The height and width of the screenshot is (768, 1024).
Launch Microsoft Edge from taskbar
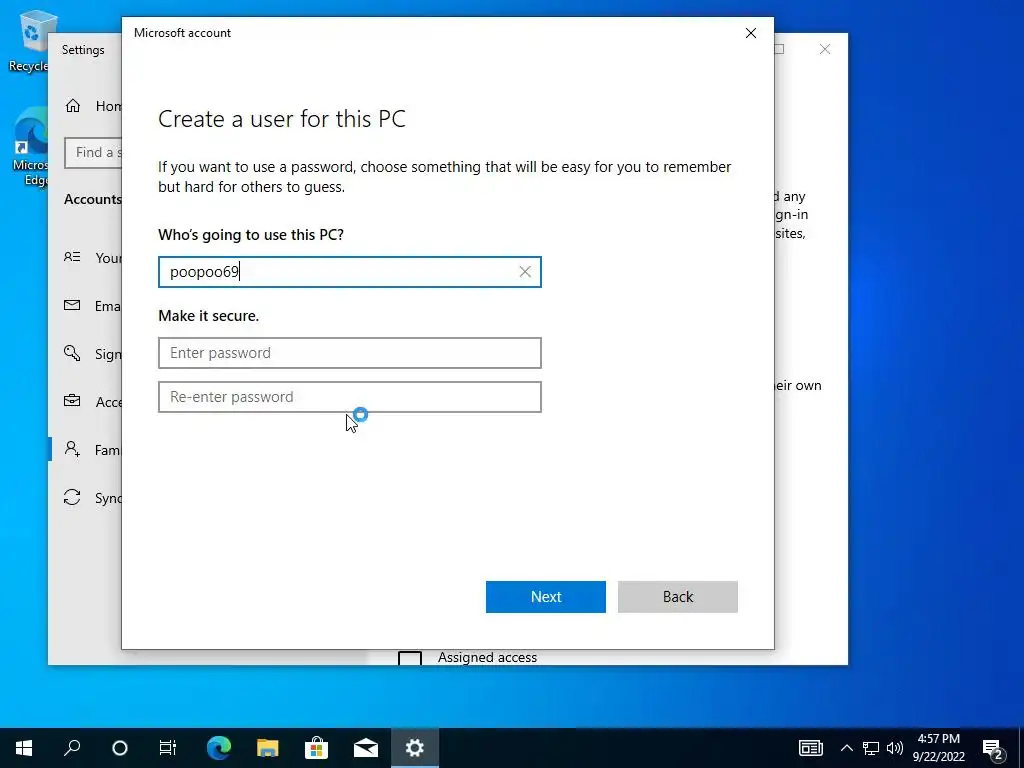219,748
